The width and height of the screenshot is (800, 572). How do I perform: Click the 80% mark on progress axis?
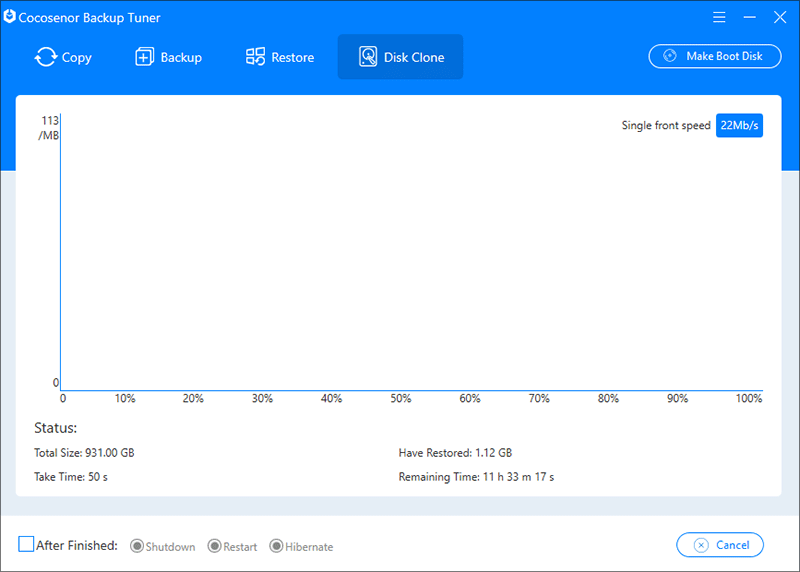tap(608, 399)
